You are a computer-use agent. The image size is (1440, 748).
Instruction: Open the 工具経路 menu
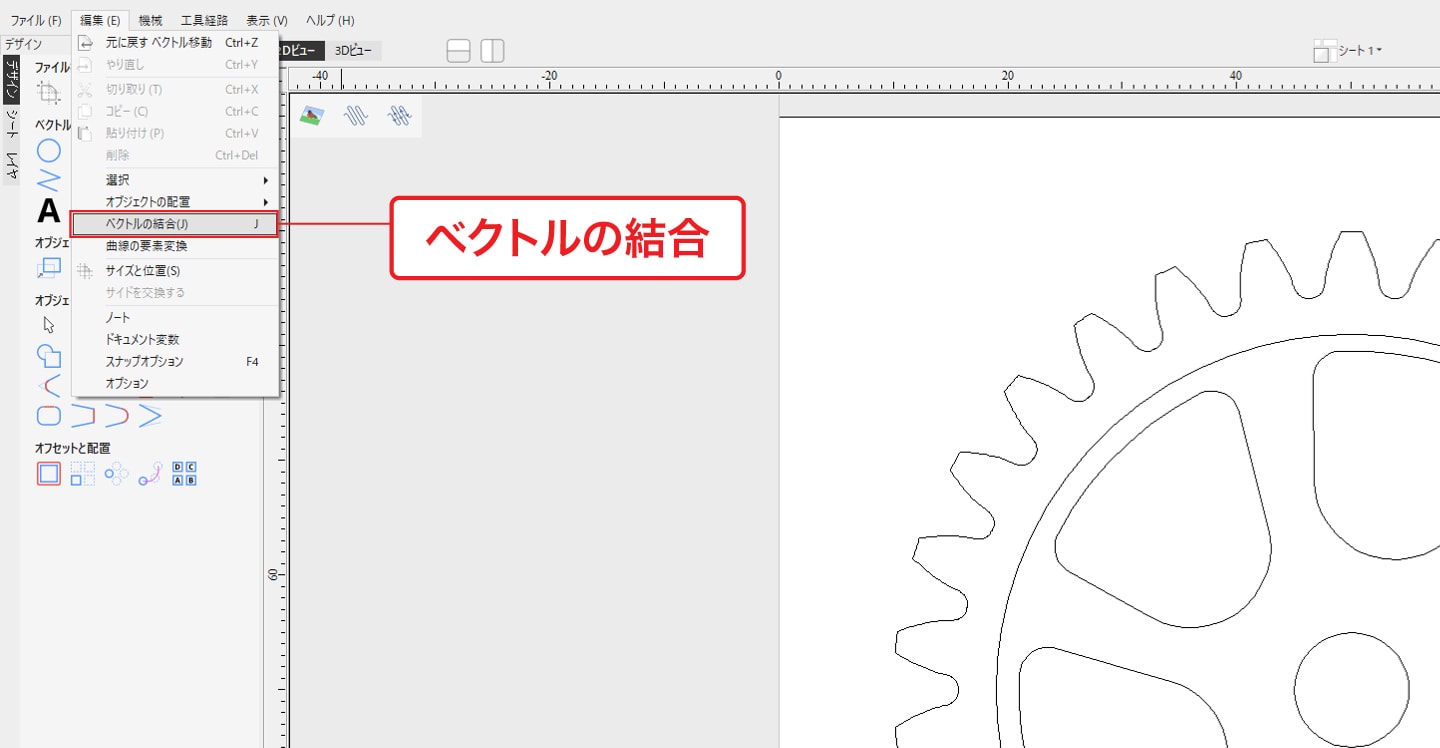pos(204,20)
